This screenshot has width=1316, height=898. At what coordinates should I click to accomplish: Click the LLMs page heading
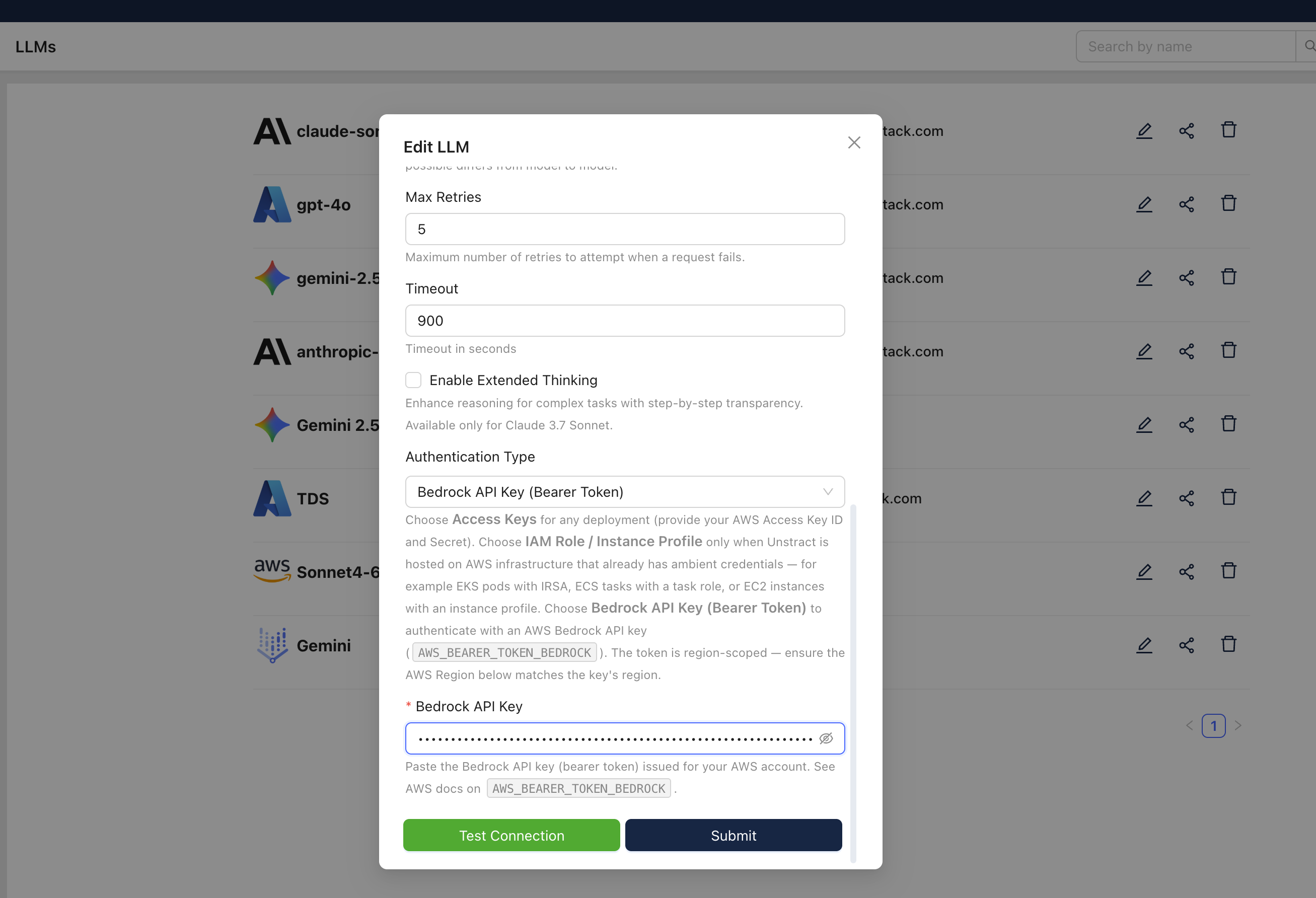[36, 47]
